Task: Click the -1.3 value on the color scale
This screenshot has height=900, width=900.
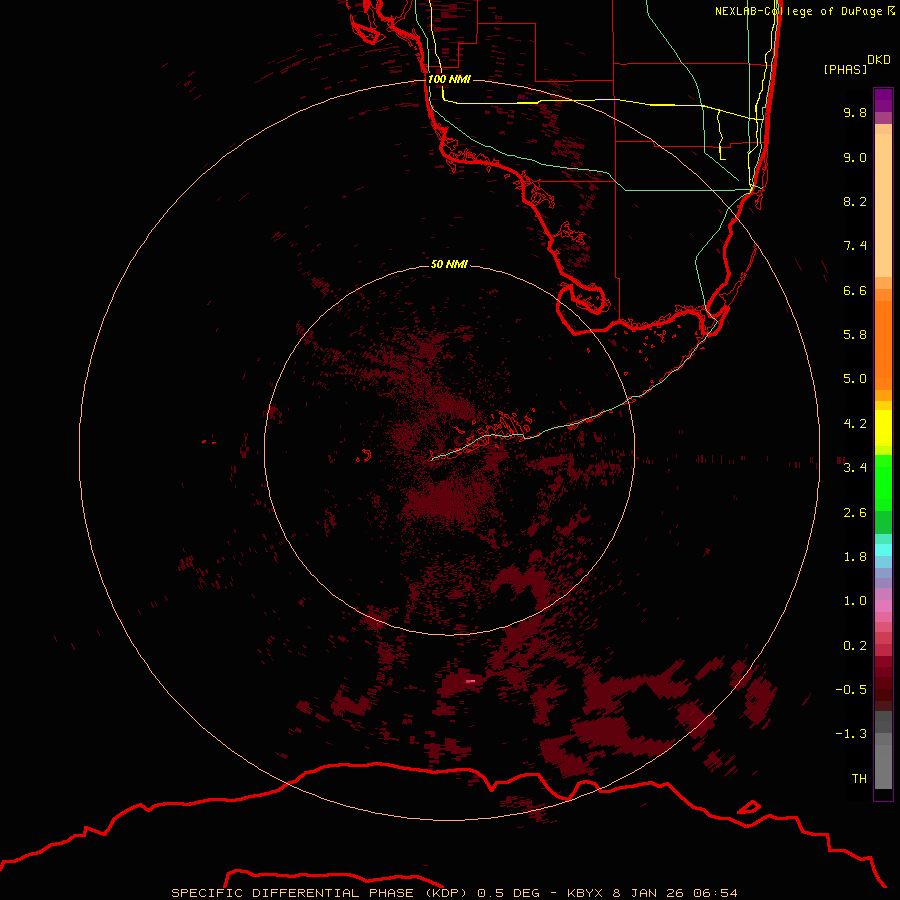Action: pyautogui.click(x=851, y=734)
